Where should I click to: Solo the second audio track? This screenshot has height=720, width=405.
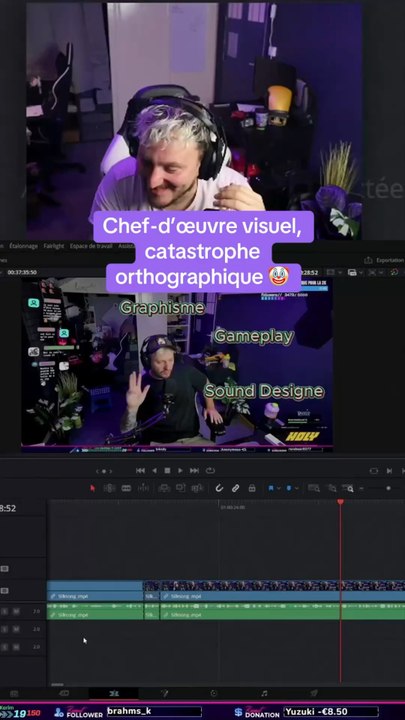point(5,629)
